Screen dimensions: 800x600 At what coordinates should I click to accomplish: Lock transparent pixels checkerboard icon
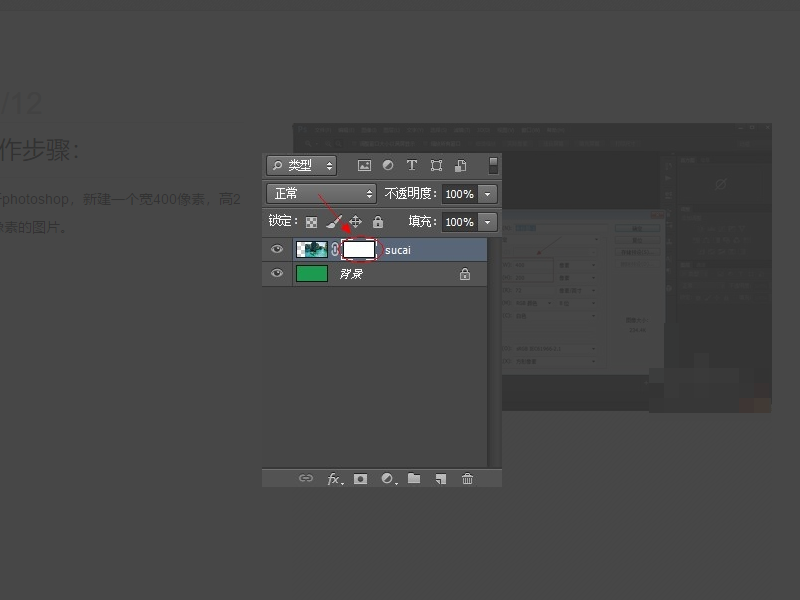pyautogui.click(x=311, y=222)
